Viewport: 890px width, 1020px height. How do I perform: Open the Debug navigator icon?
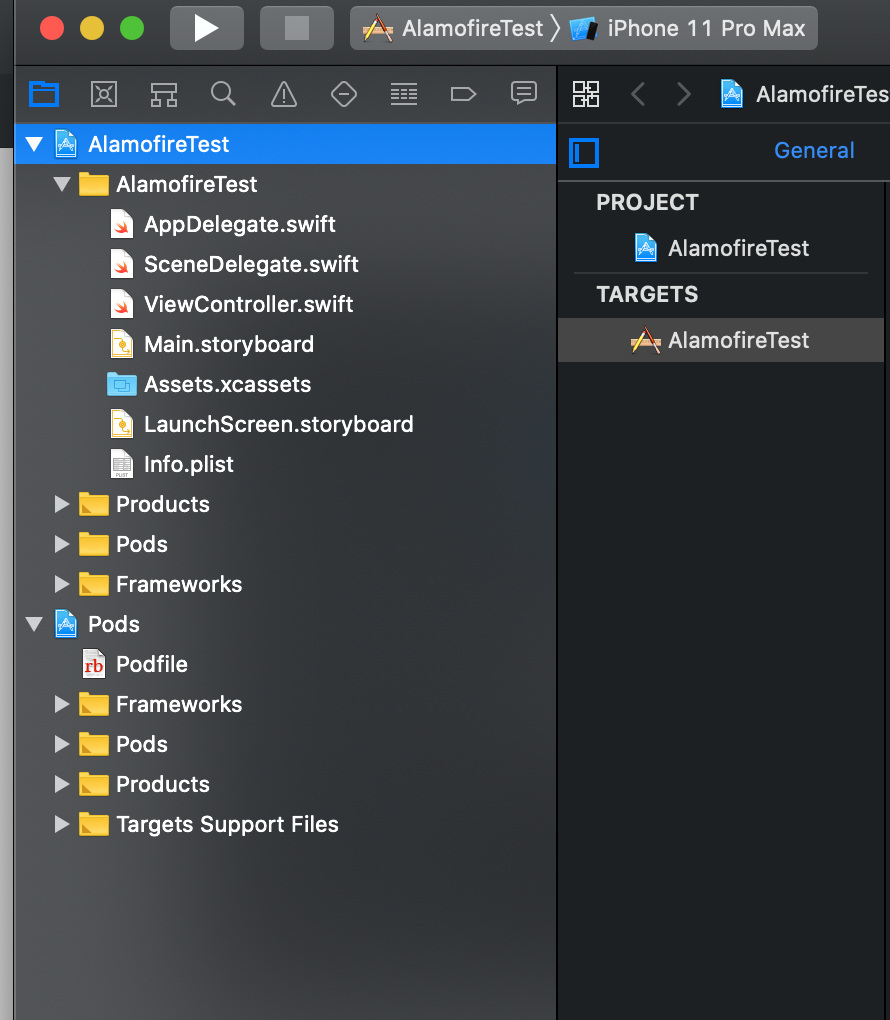tap(404, 94)
